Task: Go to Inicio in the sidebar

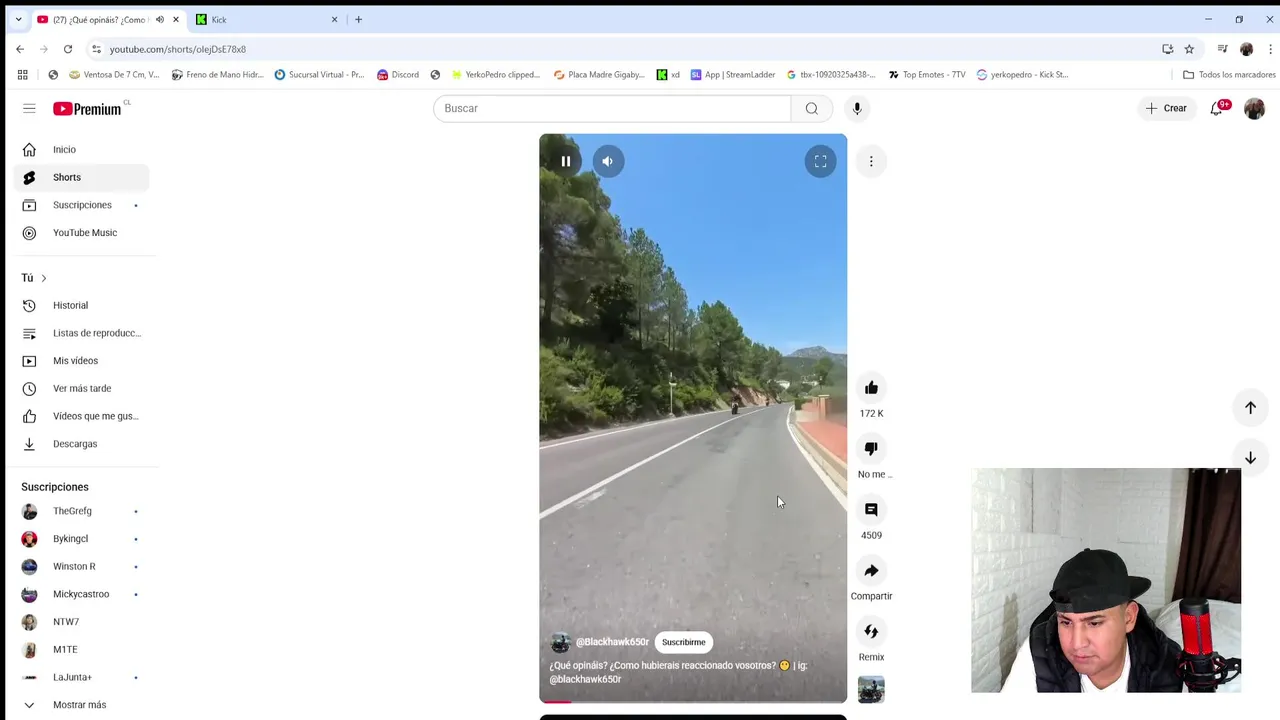Action: (82, 150)
